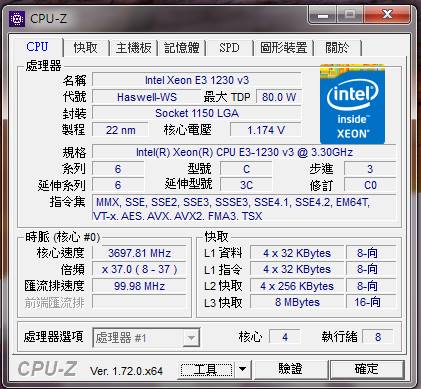
Task: Click the 延伸型號 value 3C
Action: (x=246, y=185)
